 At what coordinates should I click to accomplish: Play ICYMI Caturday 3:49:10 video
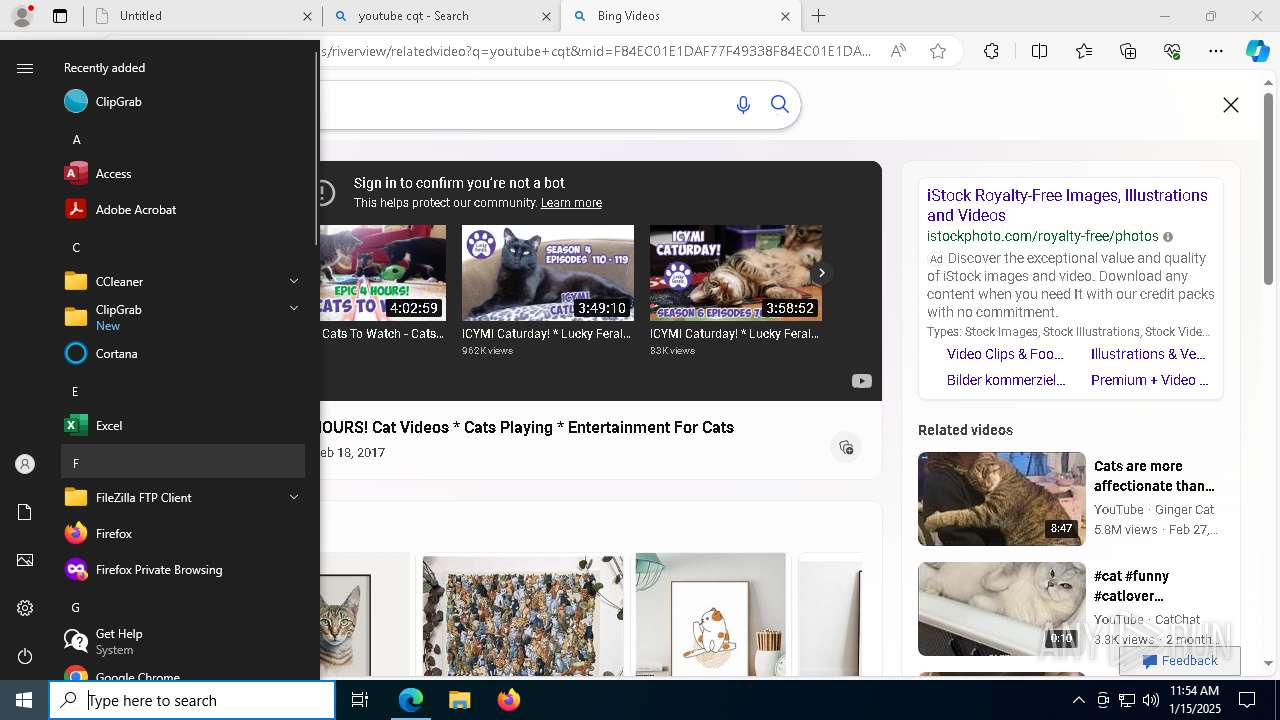coord(548,273)
